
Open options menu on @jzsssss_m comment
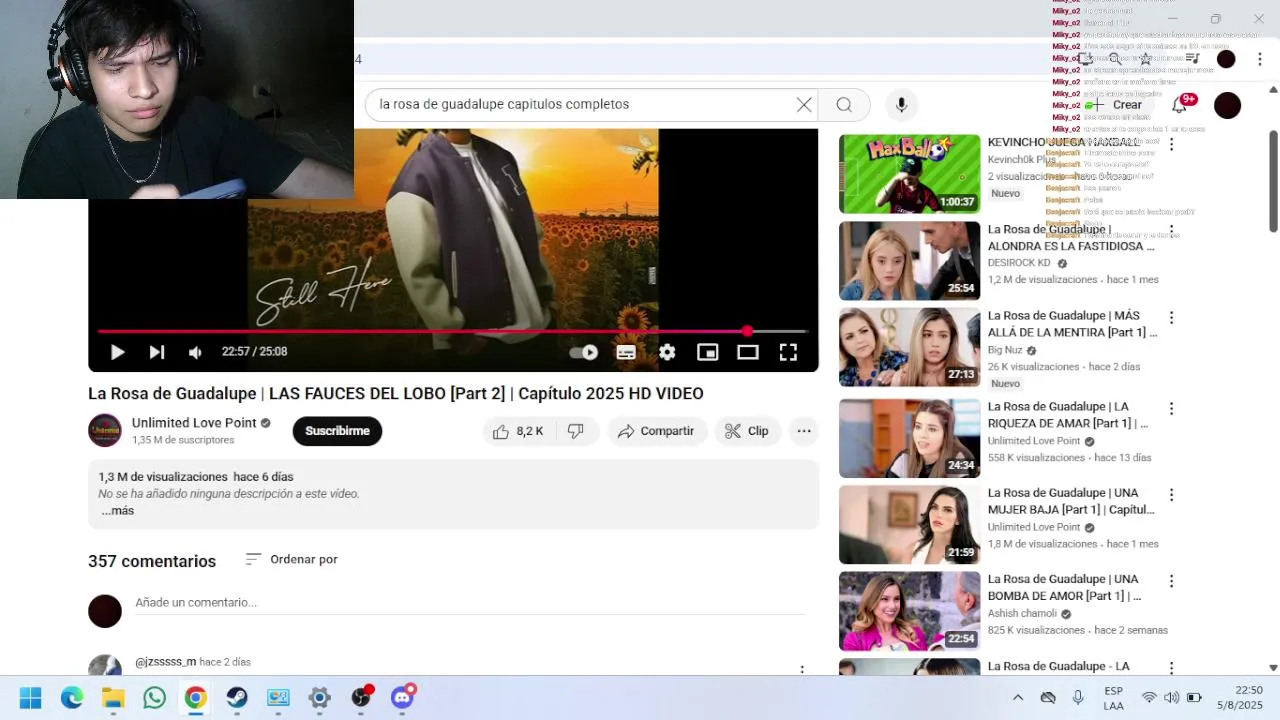click(801, 669)
